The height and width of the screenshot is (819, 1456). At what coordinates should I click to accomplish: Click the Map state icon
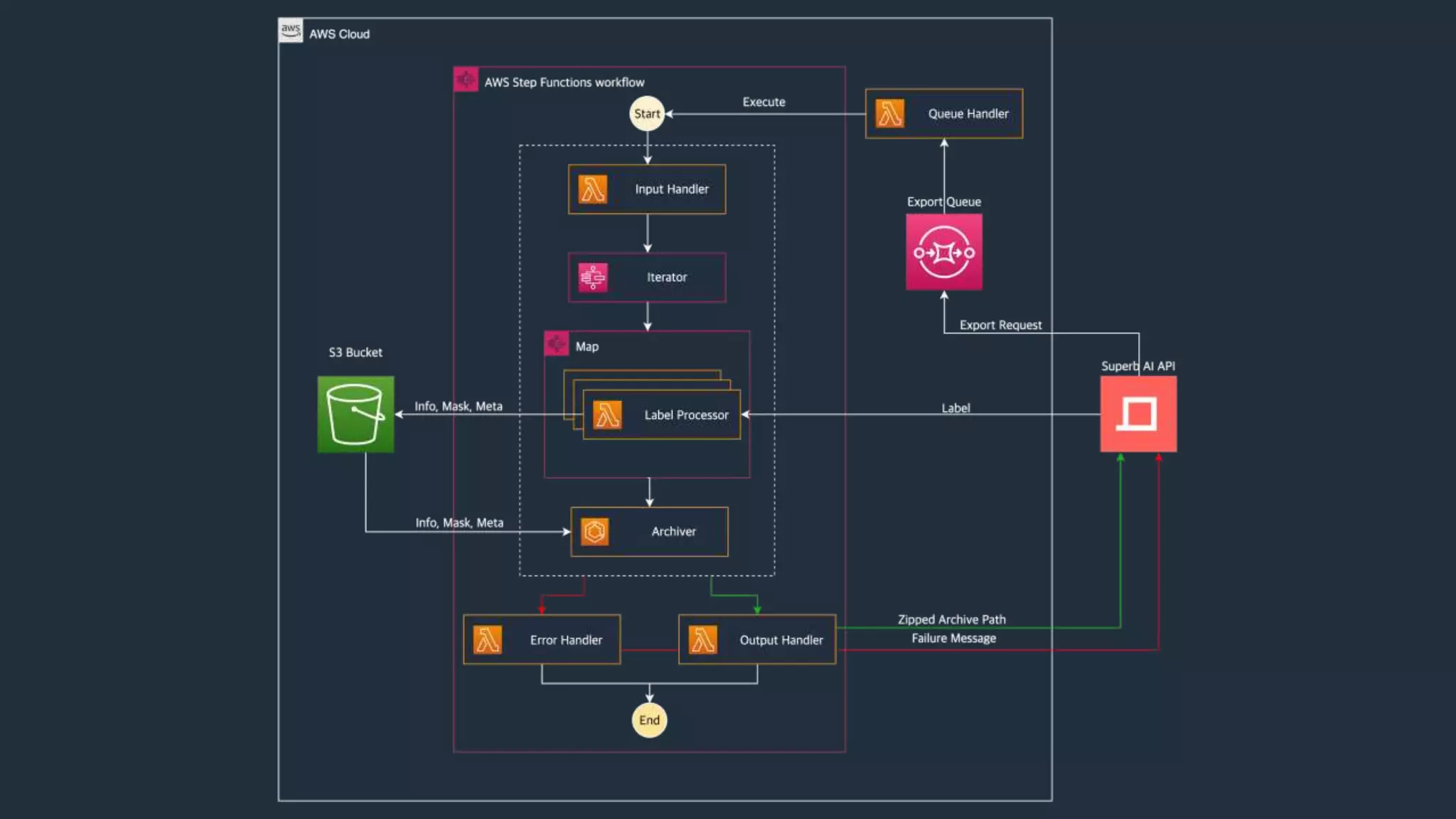[556, 344]
